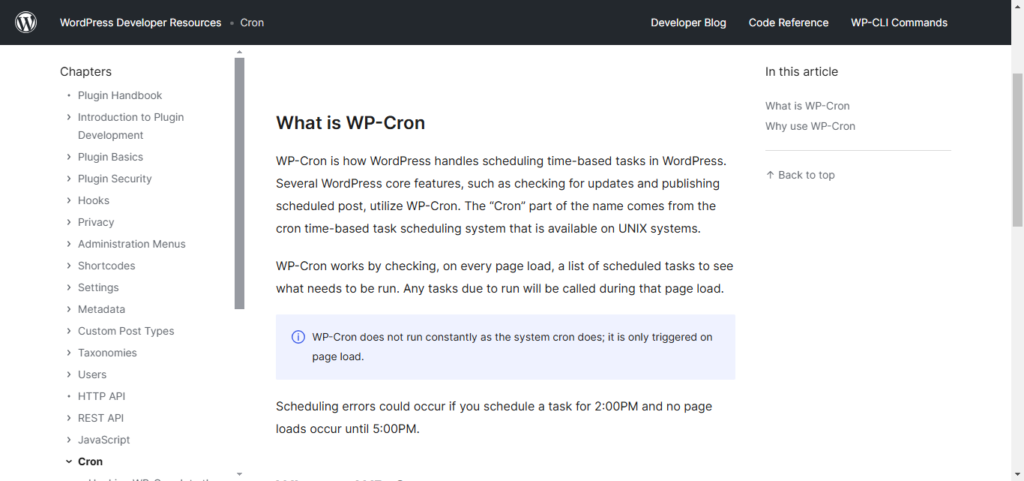Collapse the Cron chapter chevron
This screenshot has height=481, width=1024.
[68, 462]
